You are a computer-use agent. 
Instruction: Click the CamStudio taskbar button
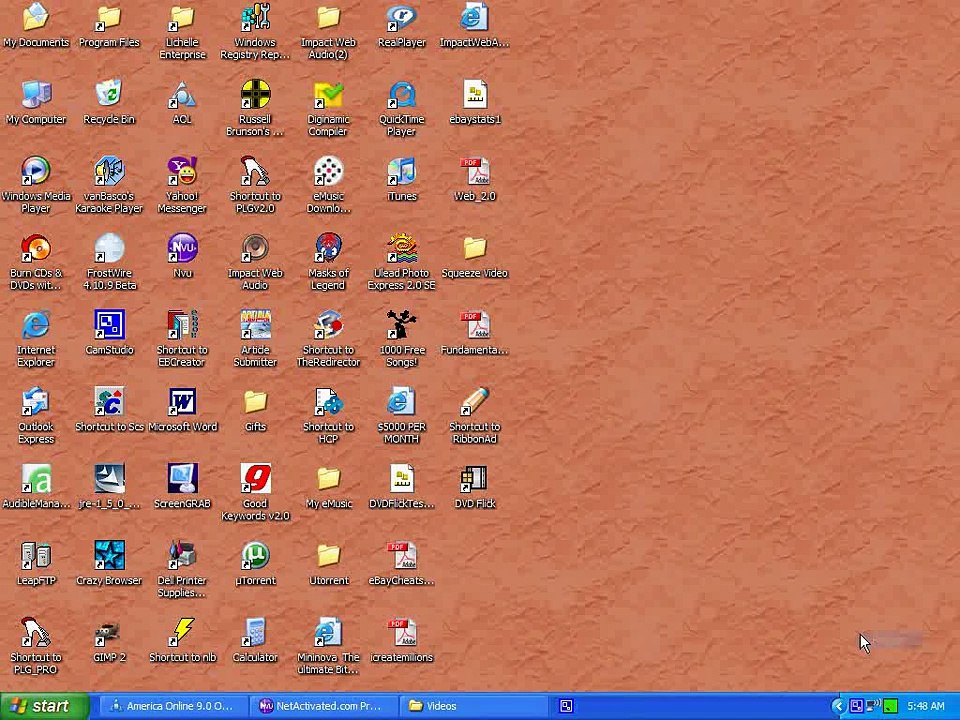566,707
